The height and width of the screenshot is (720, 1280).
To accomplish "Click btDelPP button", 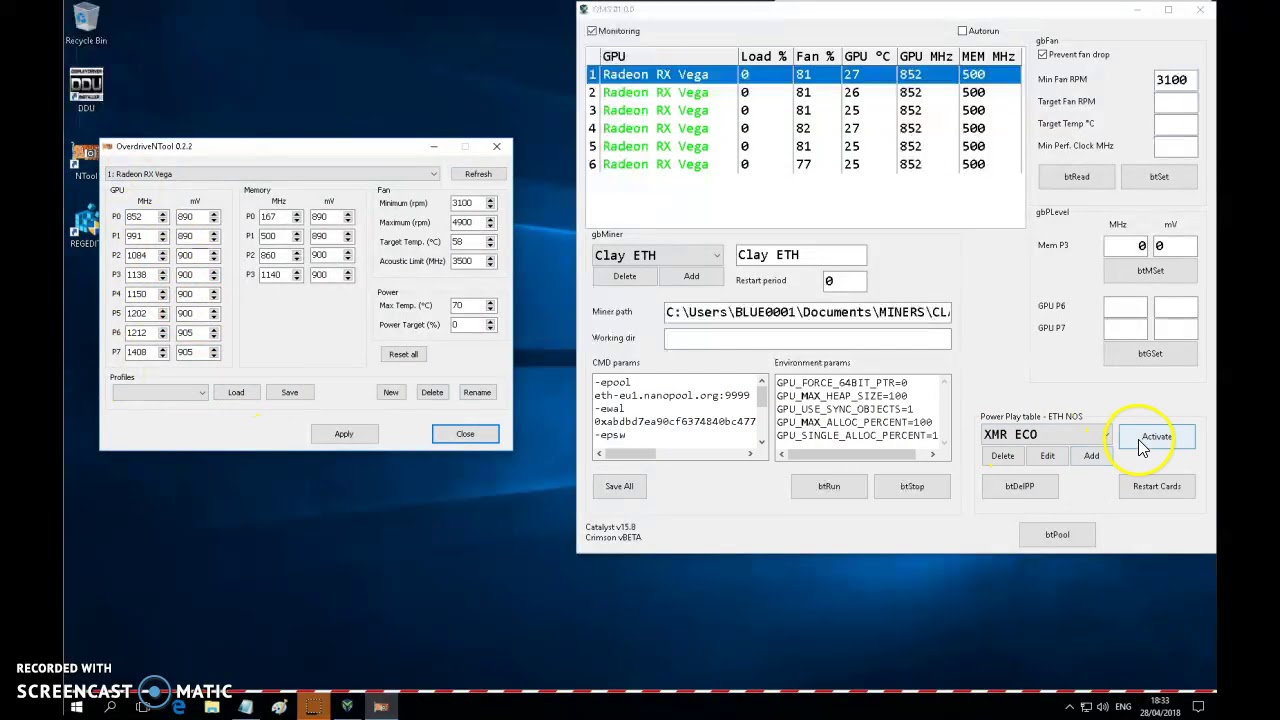I will click(1019, 487).
